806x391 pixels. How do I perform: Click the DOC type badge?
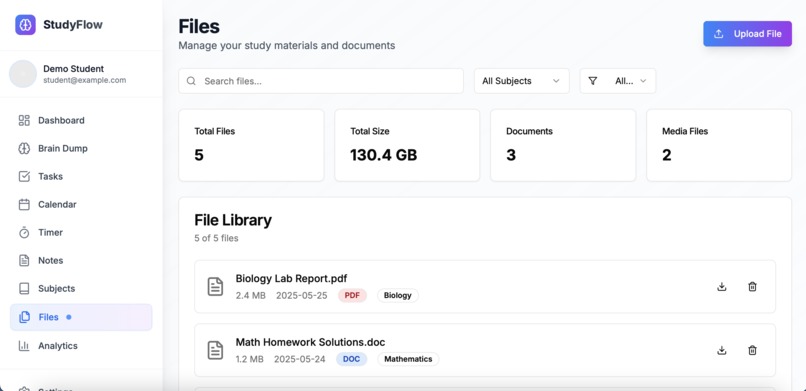(x=352, y=359)
